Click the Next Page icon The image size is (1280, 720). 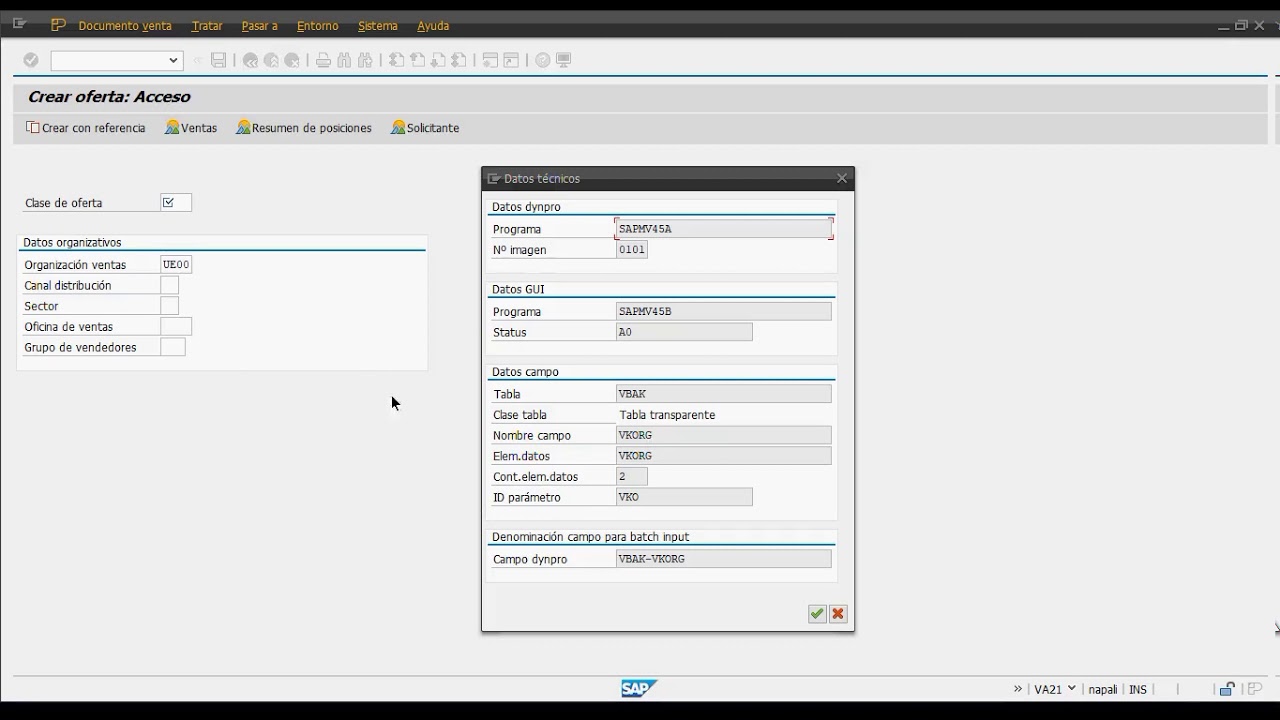(438, 60)
